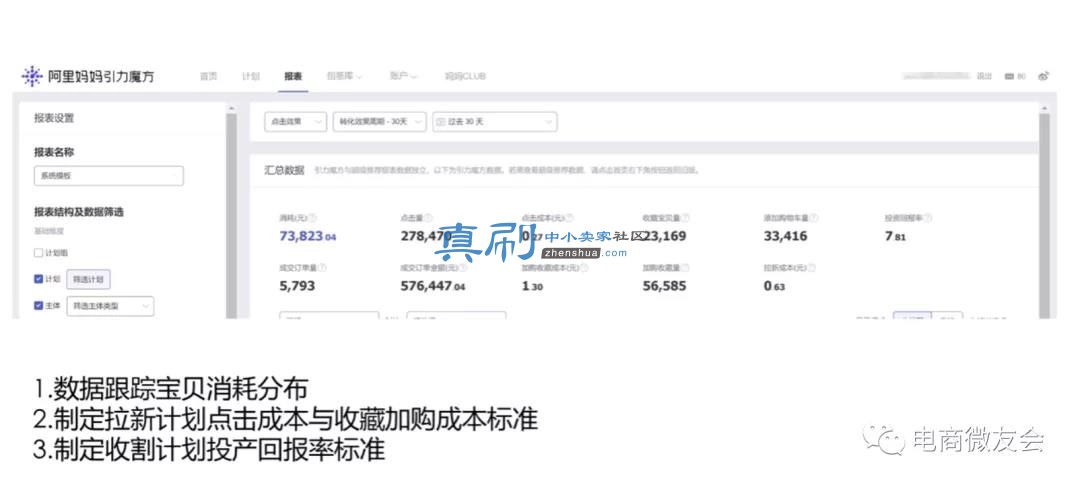Image resolution: width=1080 pixels, height=487 pixels.
Task: Uncheck the 主体 checkbox
Action: click(x=39, y=305)
